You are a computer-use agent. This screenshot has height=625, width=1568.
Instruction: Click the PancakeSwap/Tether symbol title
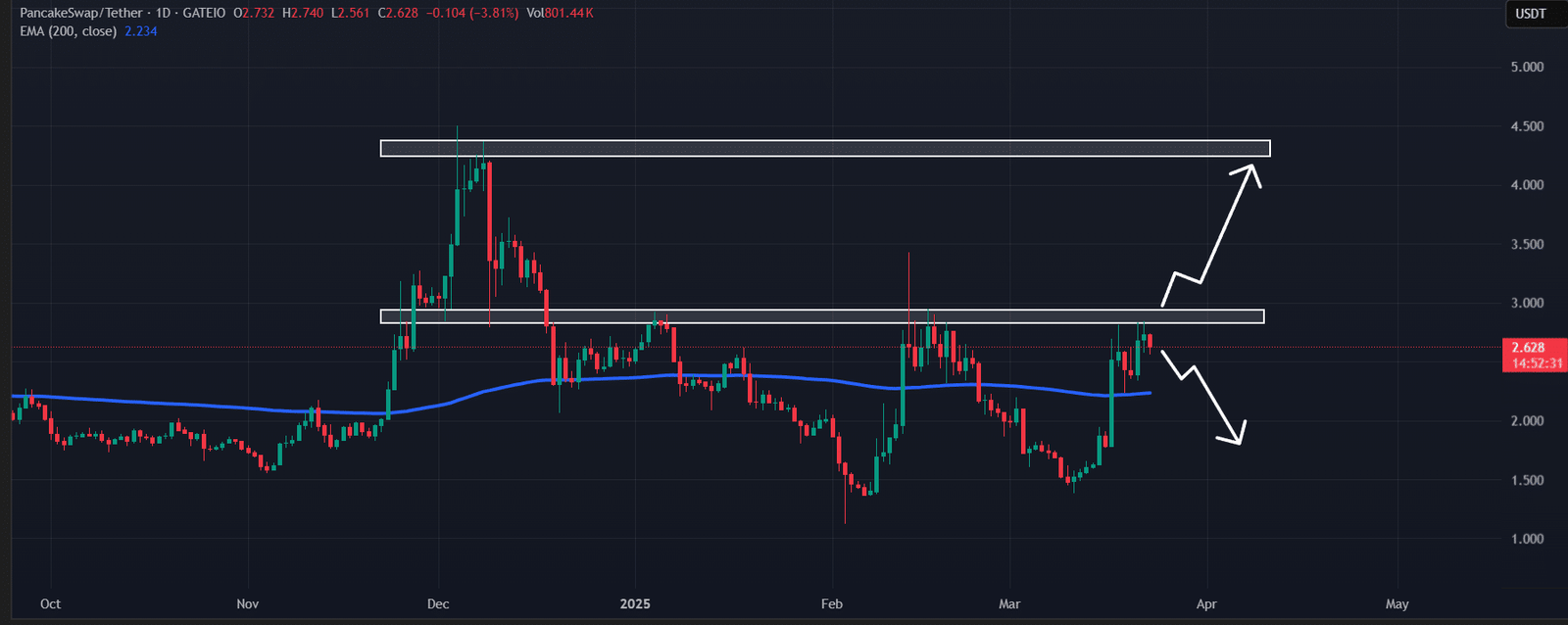(x=80, y=14)
